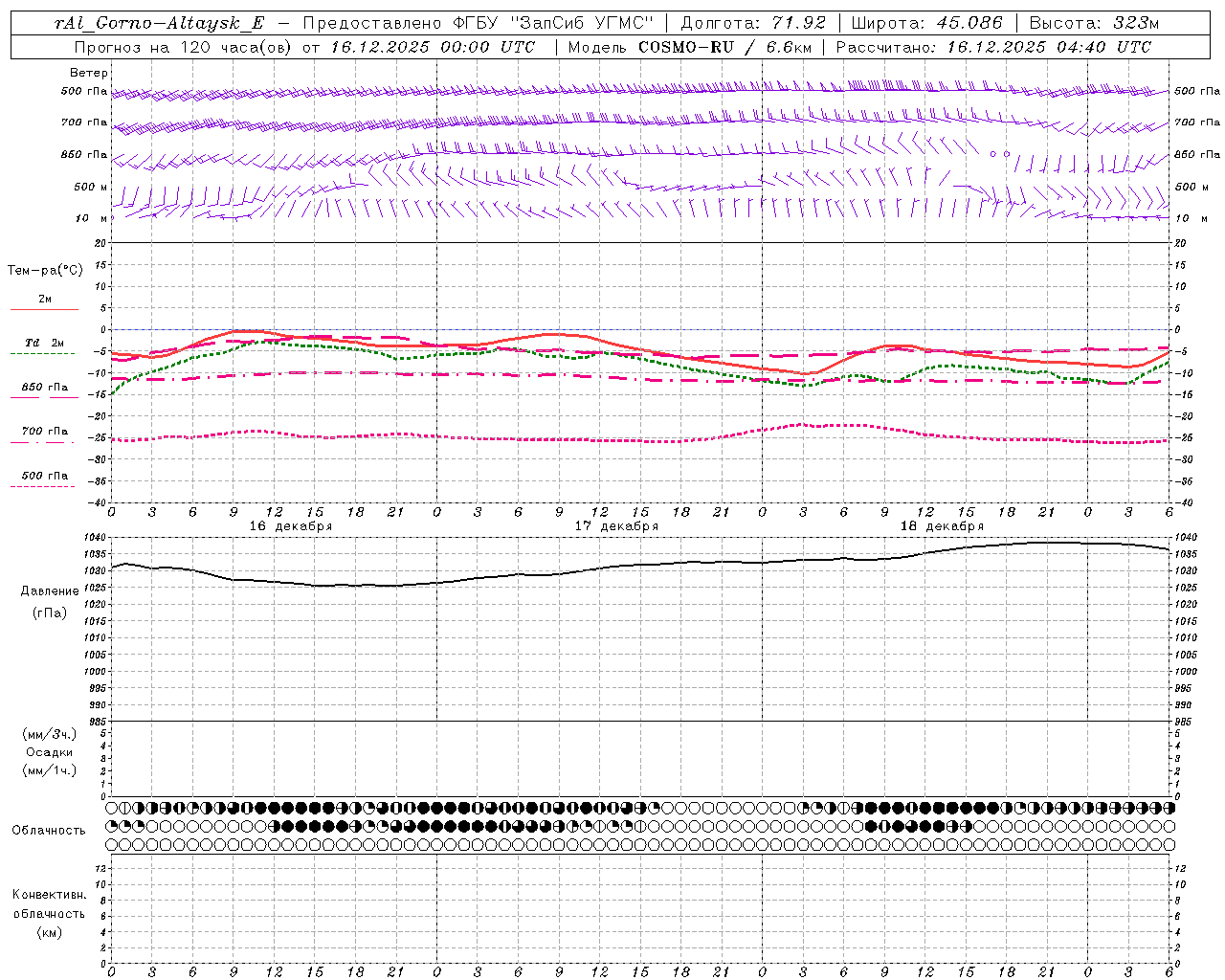
Task: Select the Прогноз на 120 часа(ов) text
Action: click(x=184, y=47)
